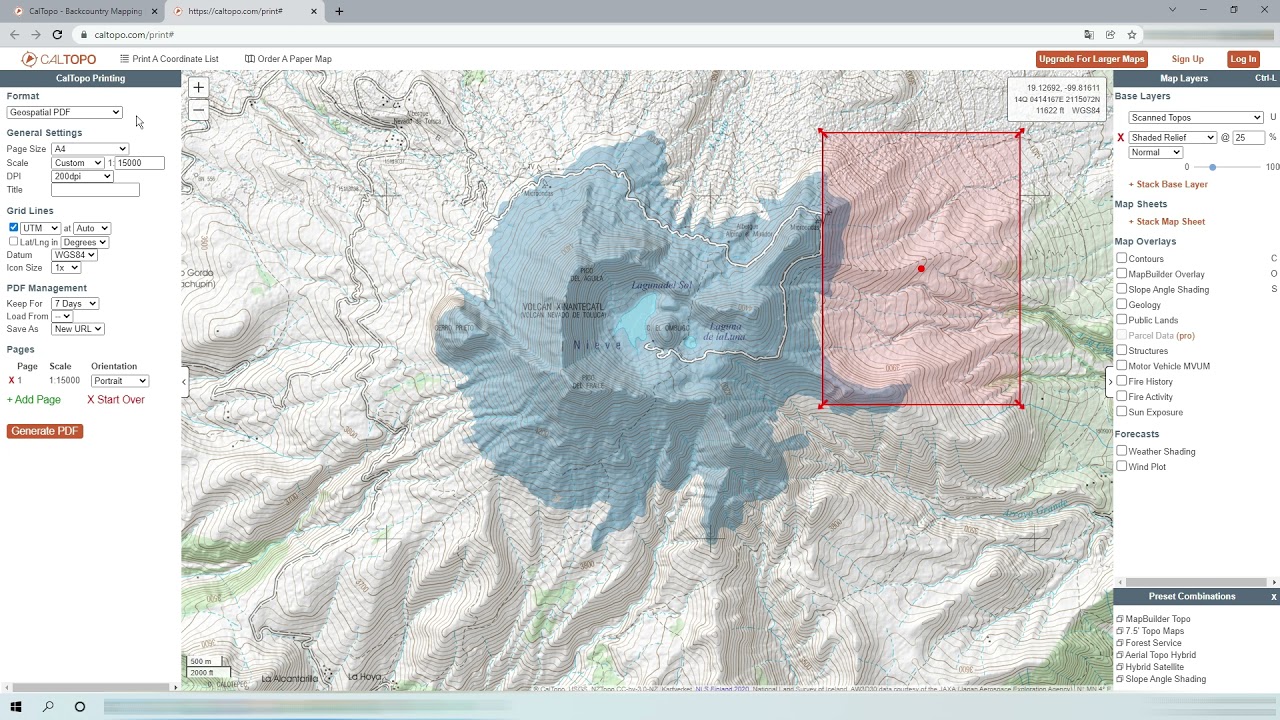This screenshot has height=720, width=1280.
Task: Close the CalTopo Backcountry Mapping tab
Action: (154, 11)
